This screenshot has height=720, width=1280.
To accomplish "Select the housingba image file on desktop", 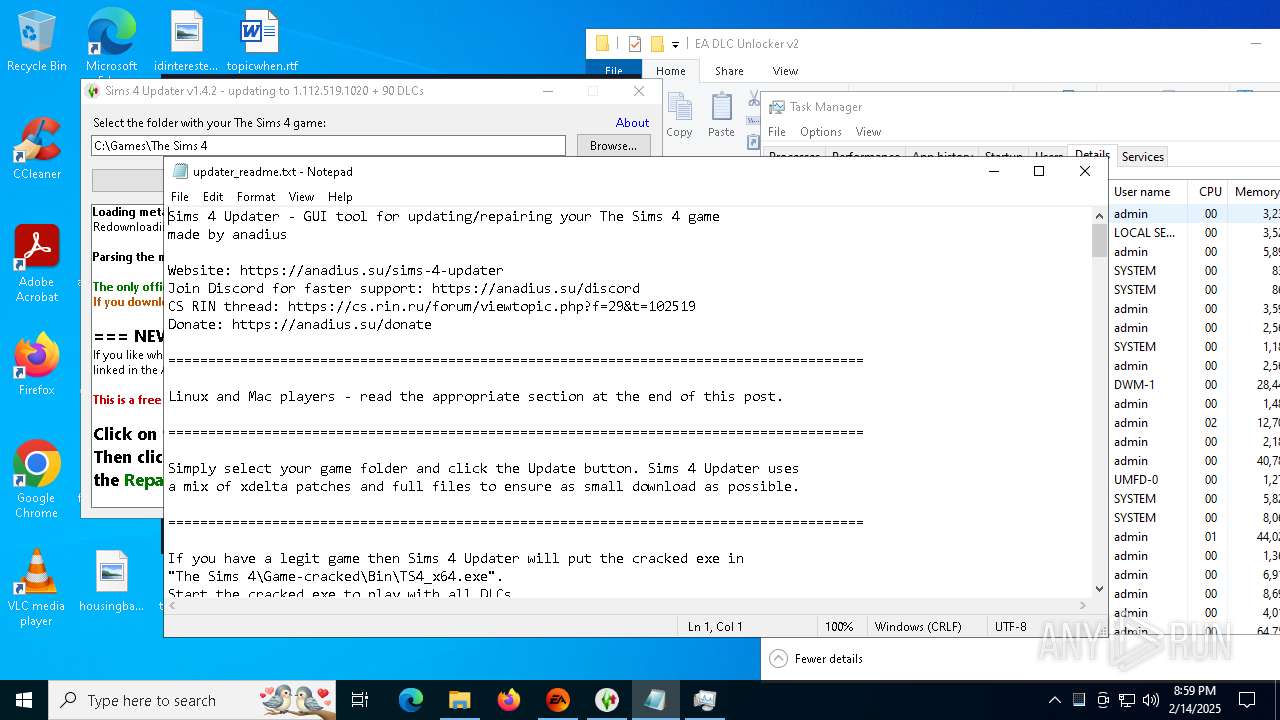I will pos(111,581).
